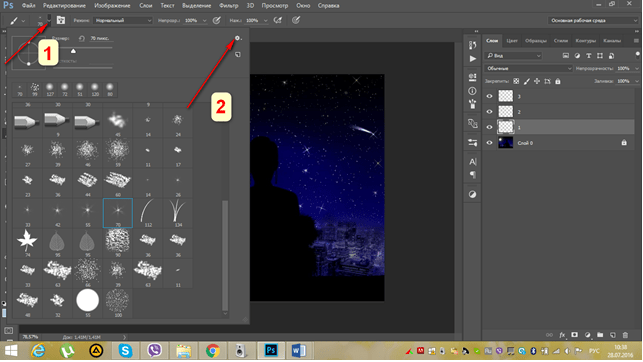The image size is (643, 362).
Task: Open the Обычные blend mode dropdown
Action: click(528, 68)
